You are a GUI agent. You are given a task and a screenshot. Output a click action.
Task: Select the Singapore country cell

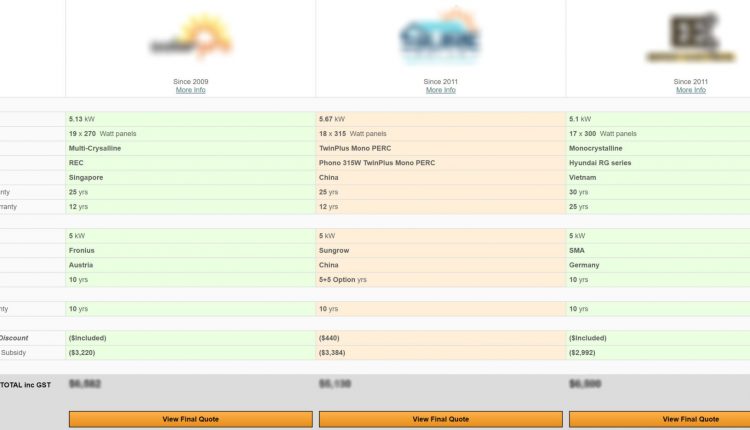190,177
